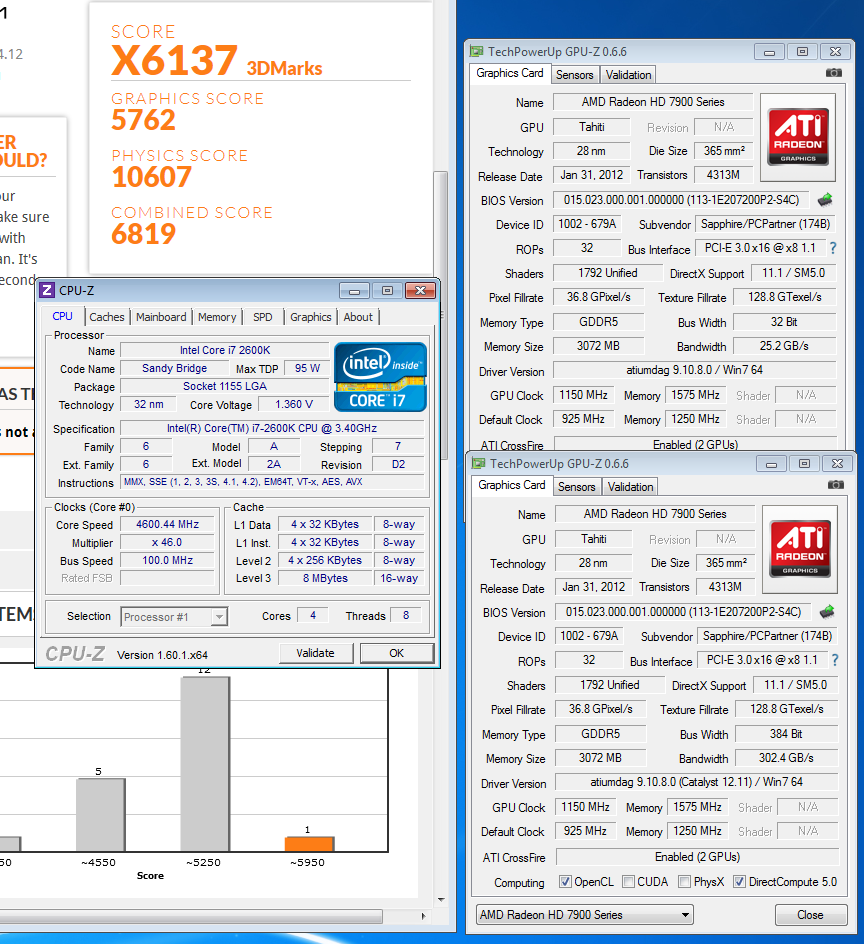
Task: Click Name field Intel Core i7 2600K
Action: coord(225,350)
